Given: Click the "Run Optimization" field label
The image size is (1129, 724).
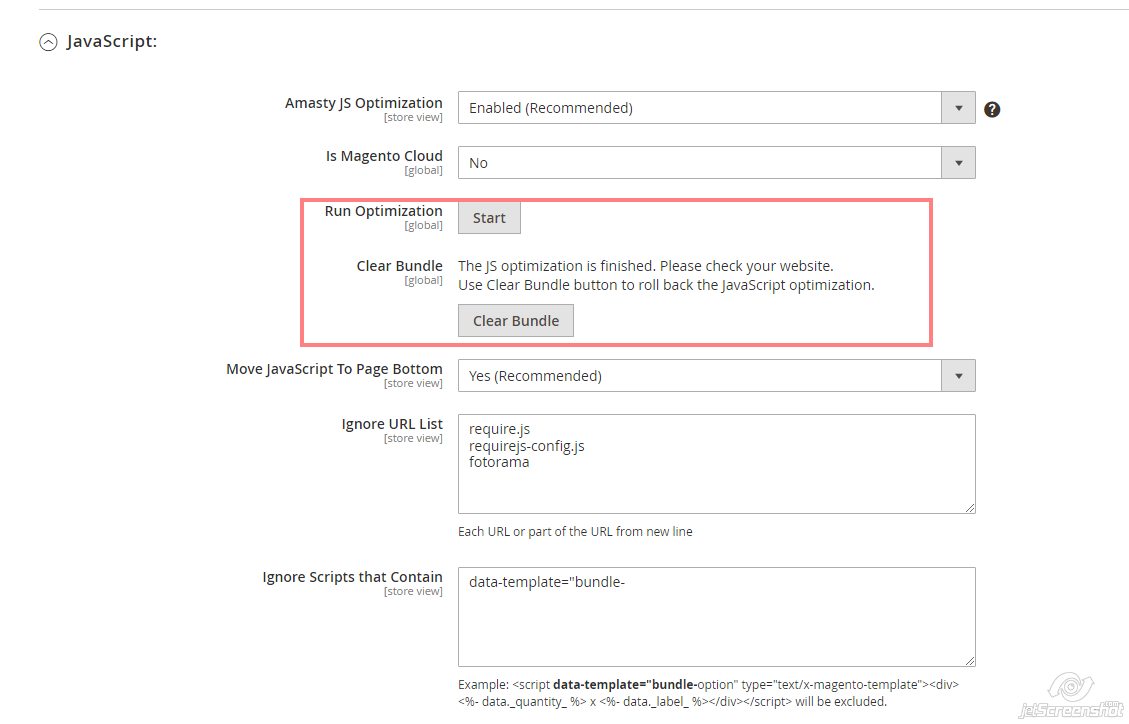Looking at the screenshot, I should point(383,211).
